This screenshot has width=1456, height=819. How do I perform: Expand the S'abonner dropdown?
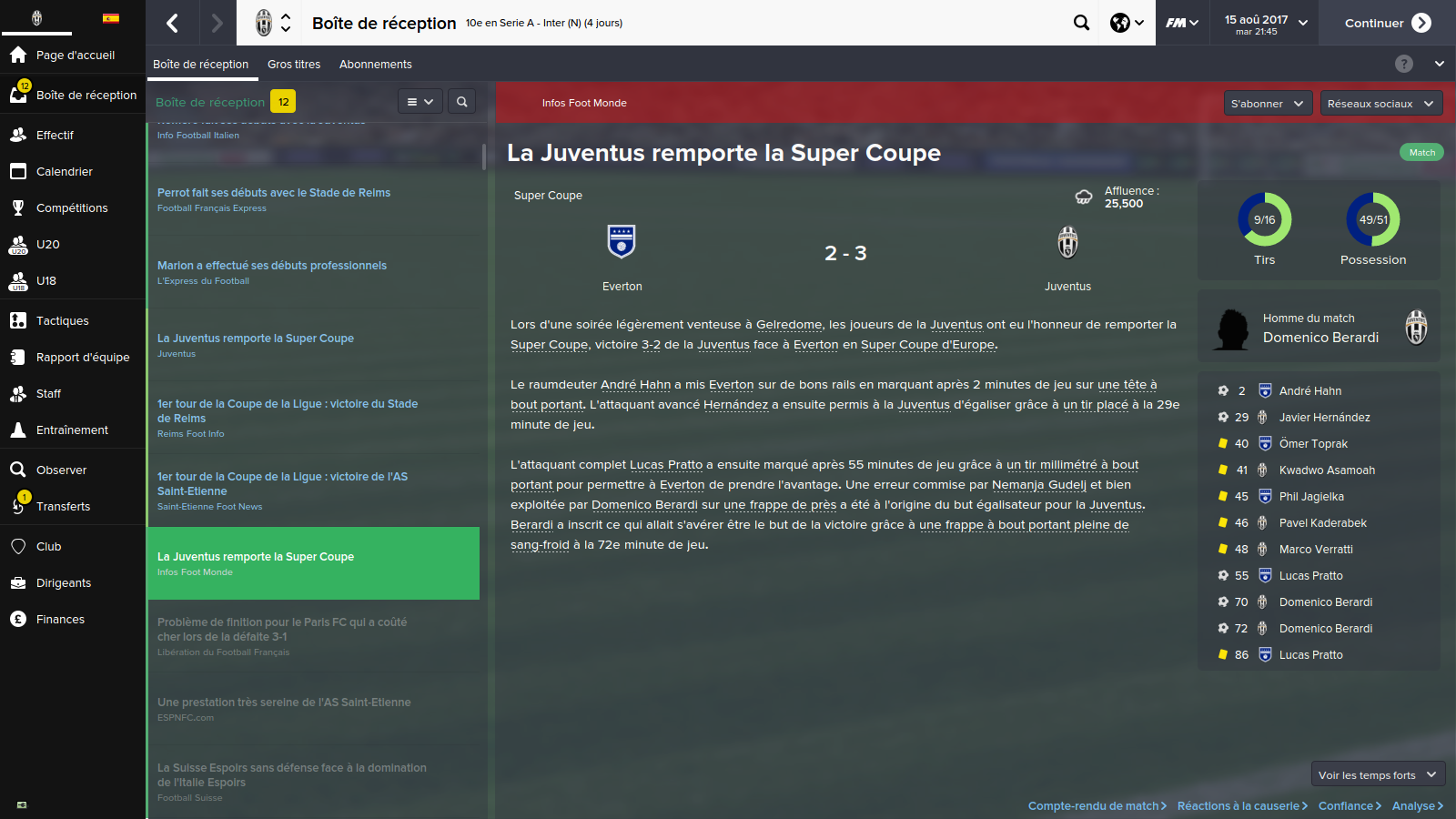click(x=1268, y=103)
